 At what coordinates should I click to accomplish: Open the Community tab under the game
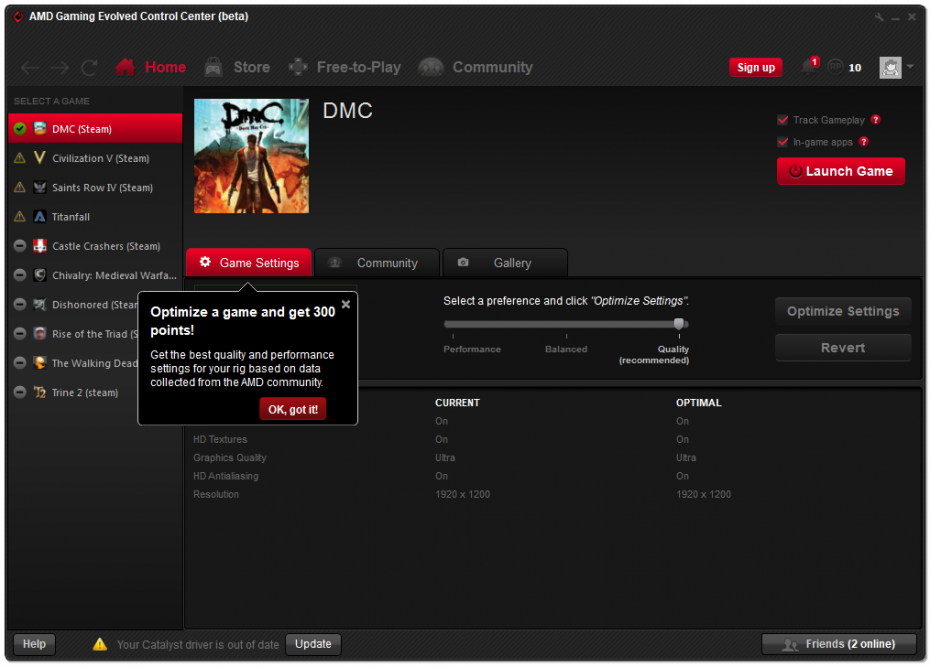point(377,263)
